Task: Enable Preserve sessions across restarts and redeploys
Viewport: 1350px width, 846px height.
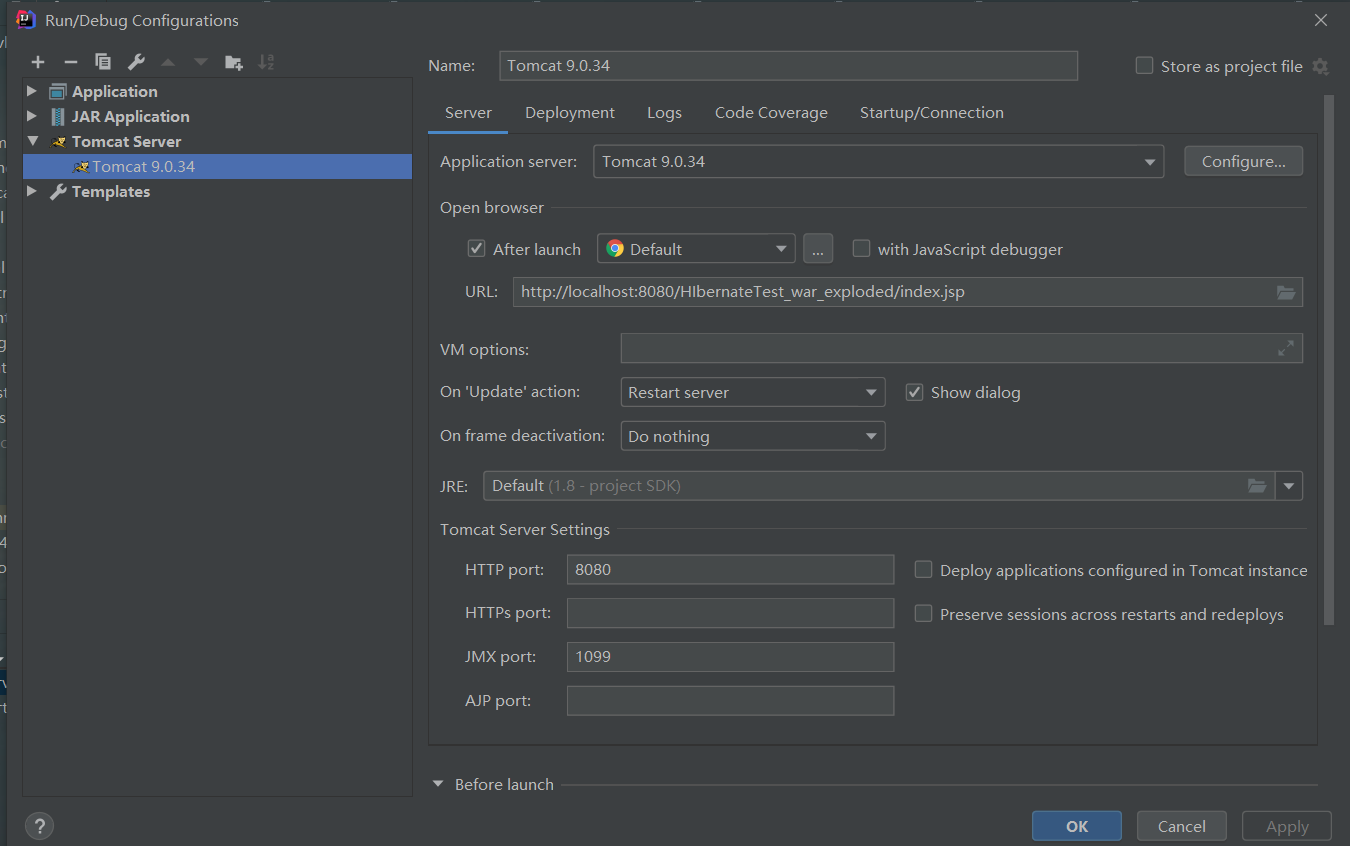Action: (x=924, y=614)
